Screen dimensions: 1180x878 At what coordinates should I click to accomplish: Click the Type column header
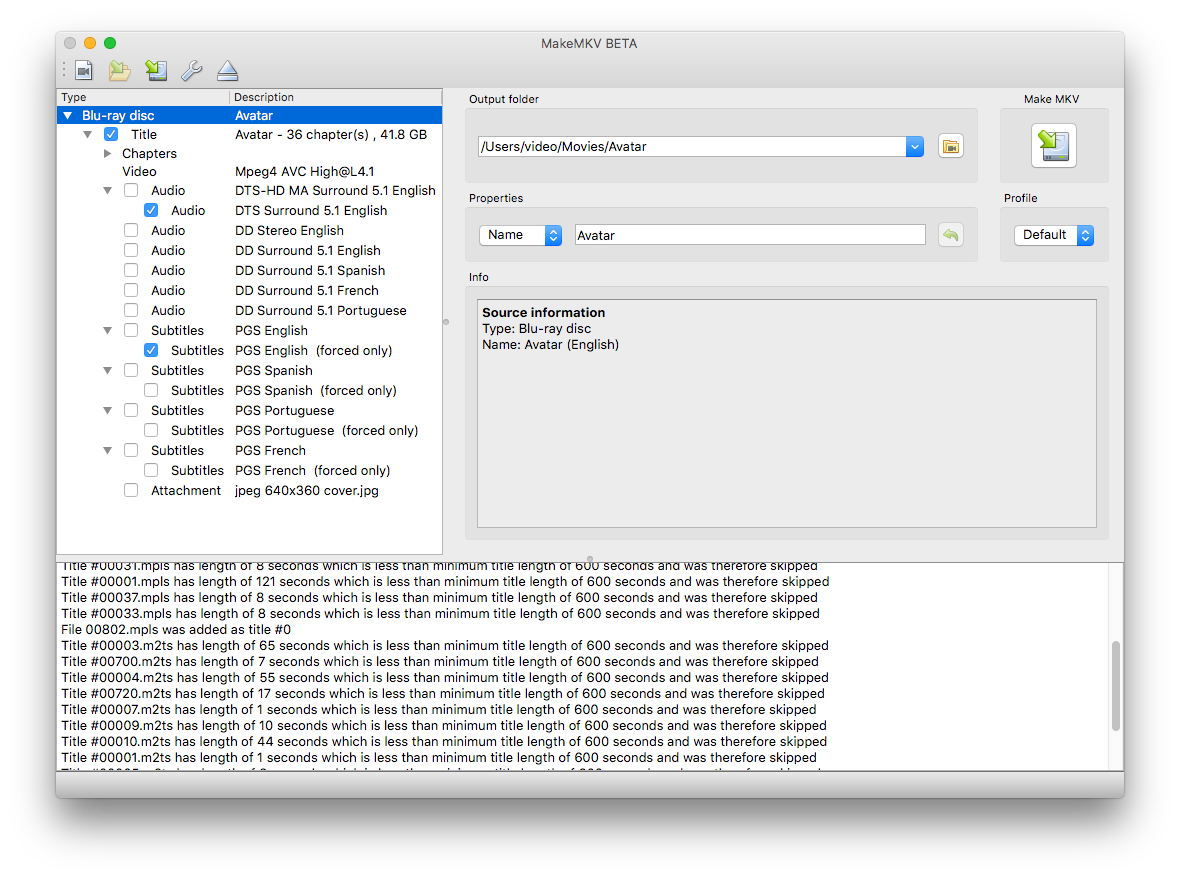coord(143,97)
